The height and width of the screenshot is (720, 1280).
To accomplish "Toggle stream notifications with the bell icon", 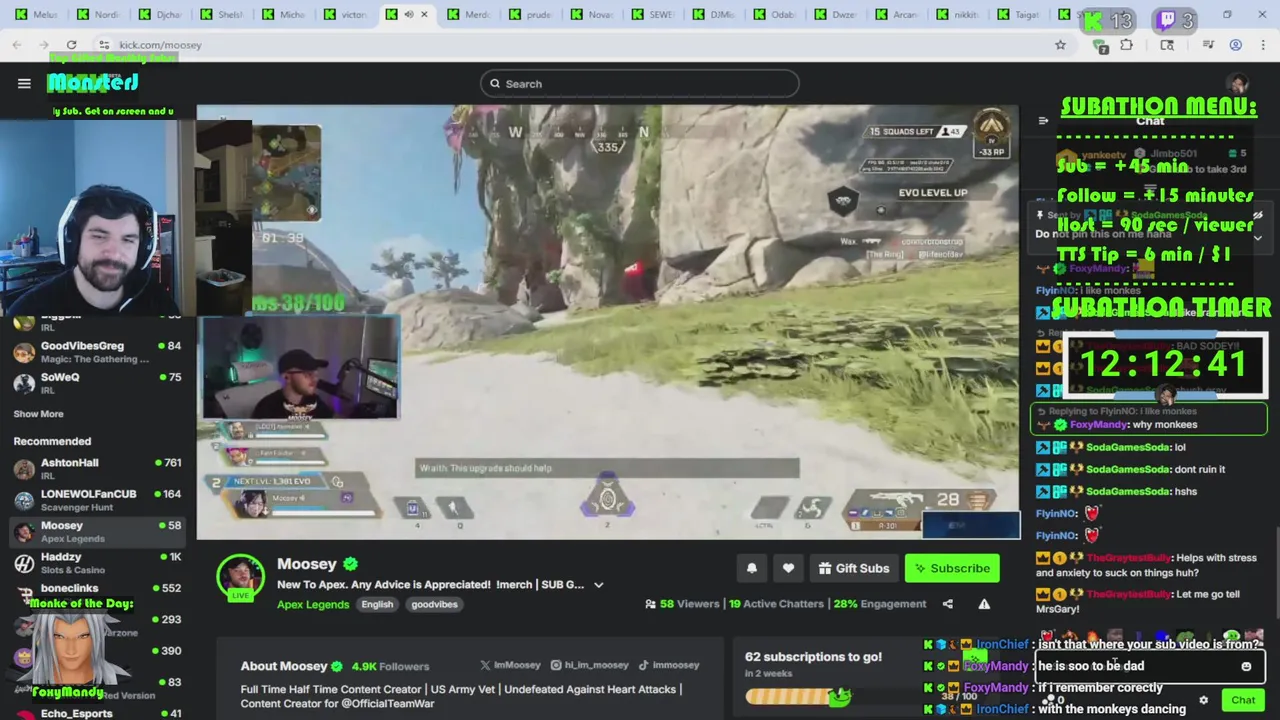I will click(752, 568).
